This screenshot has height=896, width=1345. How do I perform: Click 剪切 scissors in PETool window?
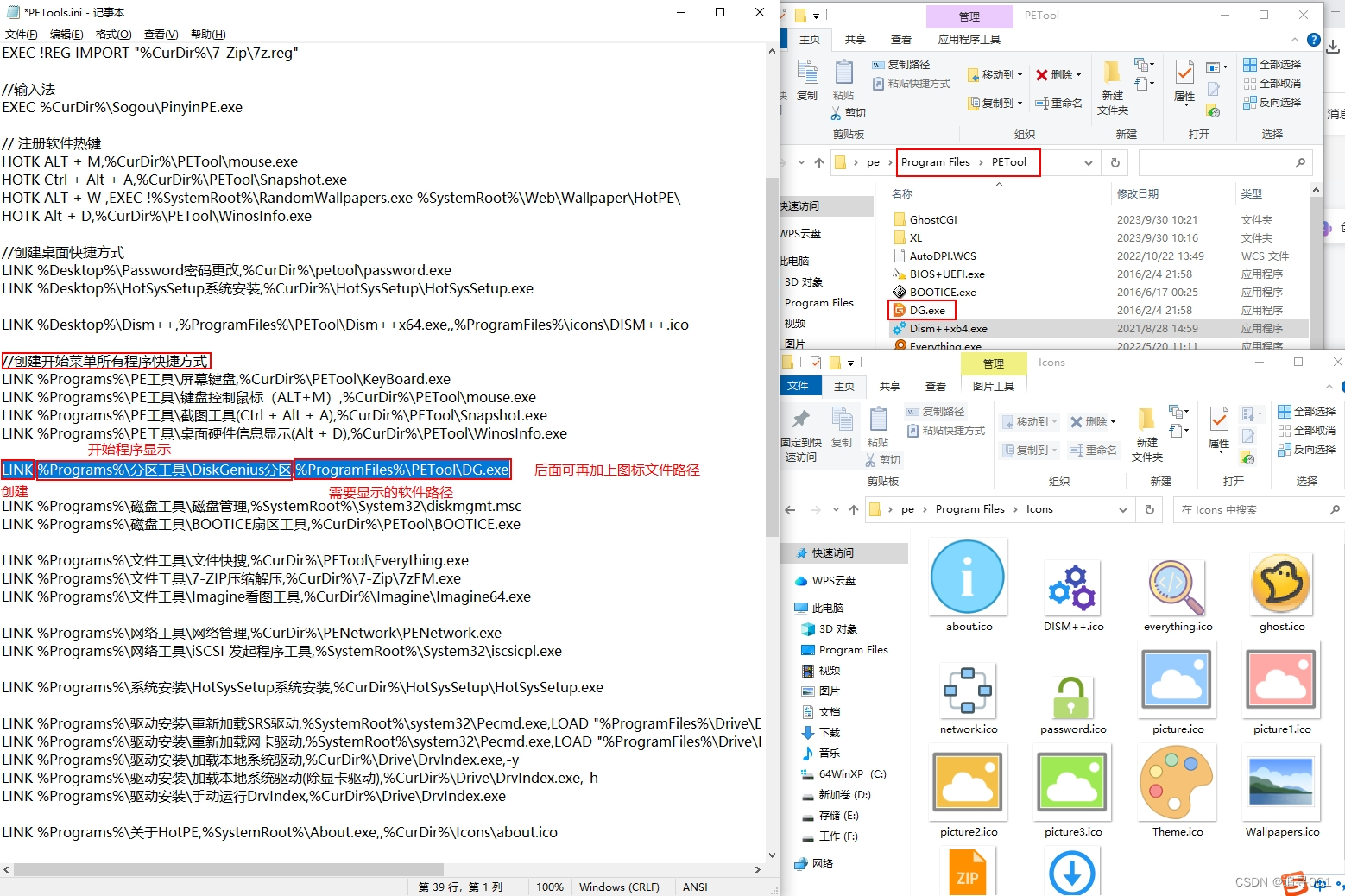[849, 113]
